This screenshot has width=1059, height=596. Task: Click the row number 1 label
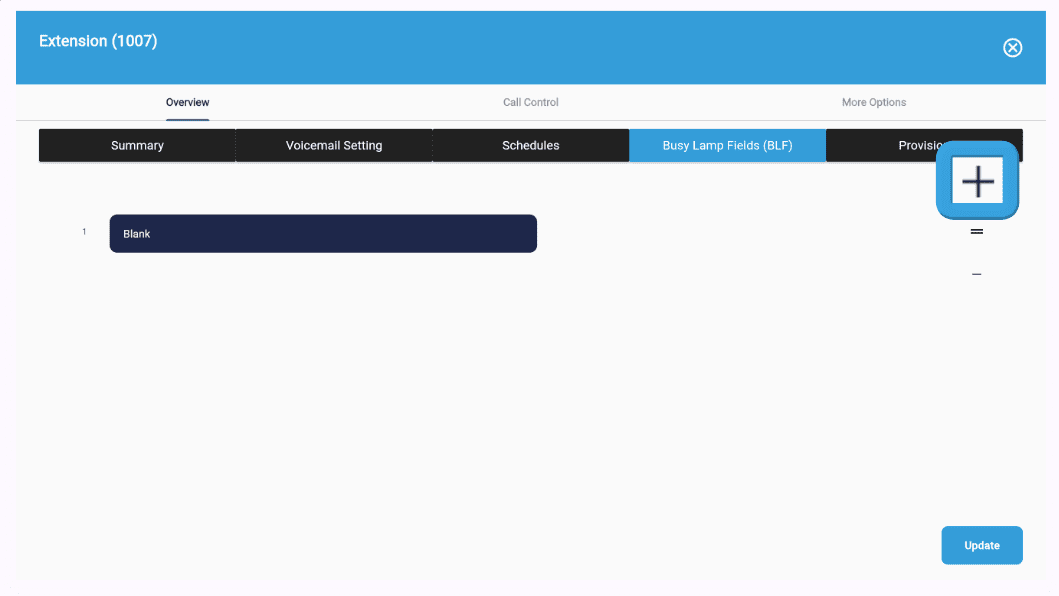[x=84, y=232]
